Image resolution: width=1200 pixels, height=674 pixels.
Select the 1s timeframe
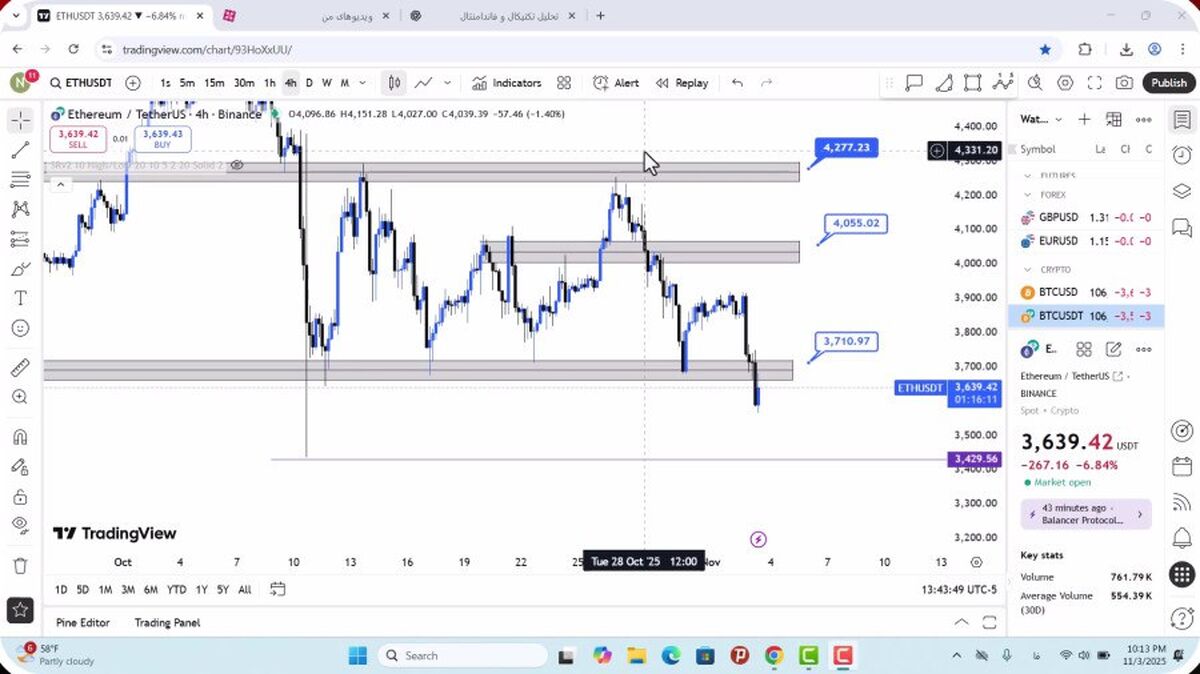pos(165,83)
